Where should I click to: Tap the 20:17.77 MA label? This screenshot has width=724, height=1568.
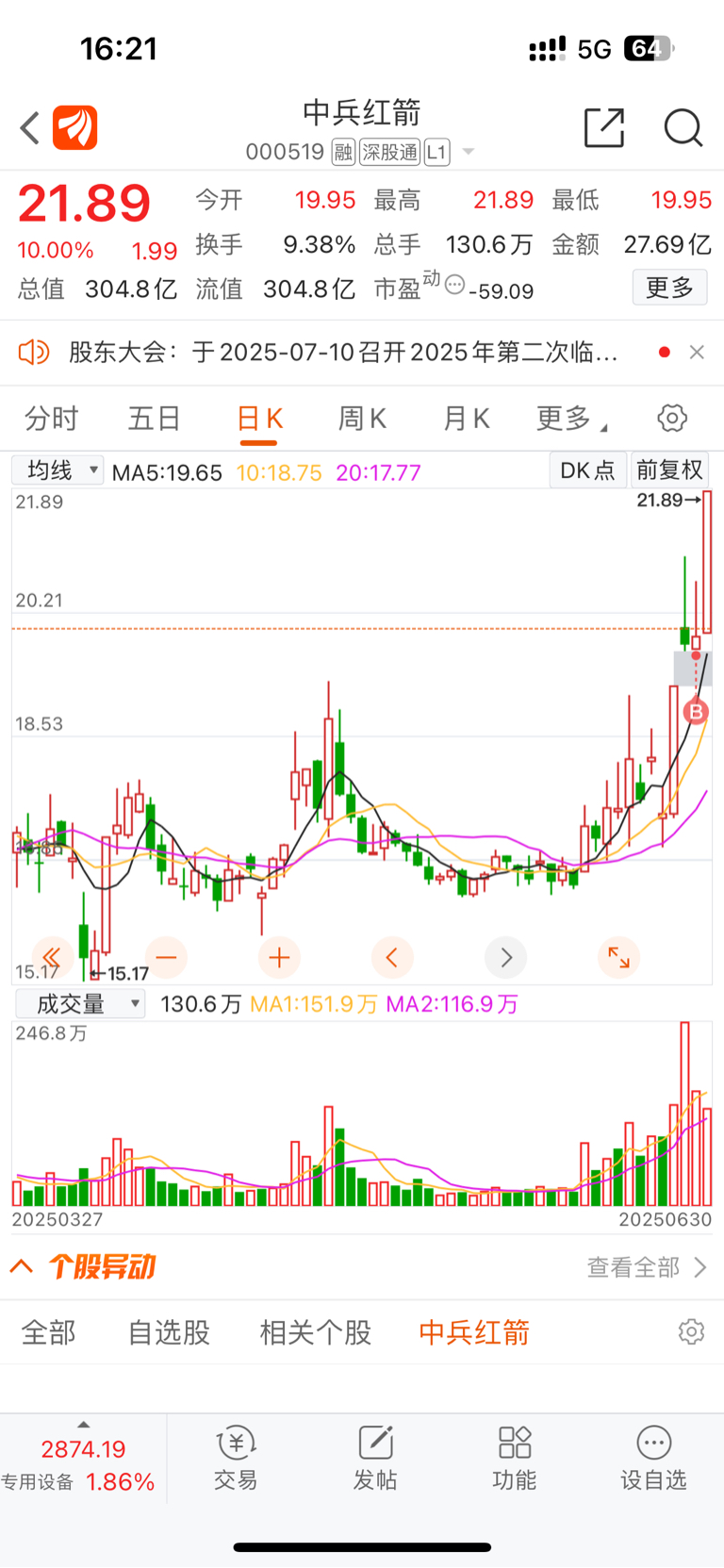coord(378,472)
